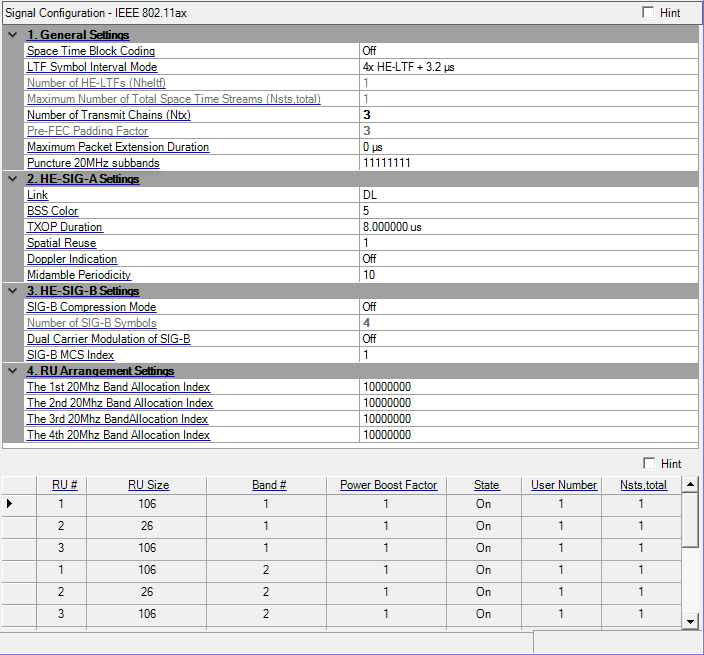The image size is (704, 655).
Task: Open the LTF Symbol Interval Mode link
Action: click(x=92, y=67)
